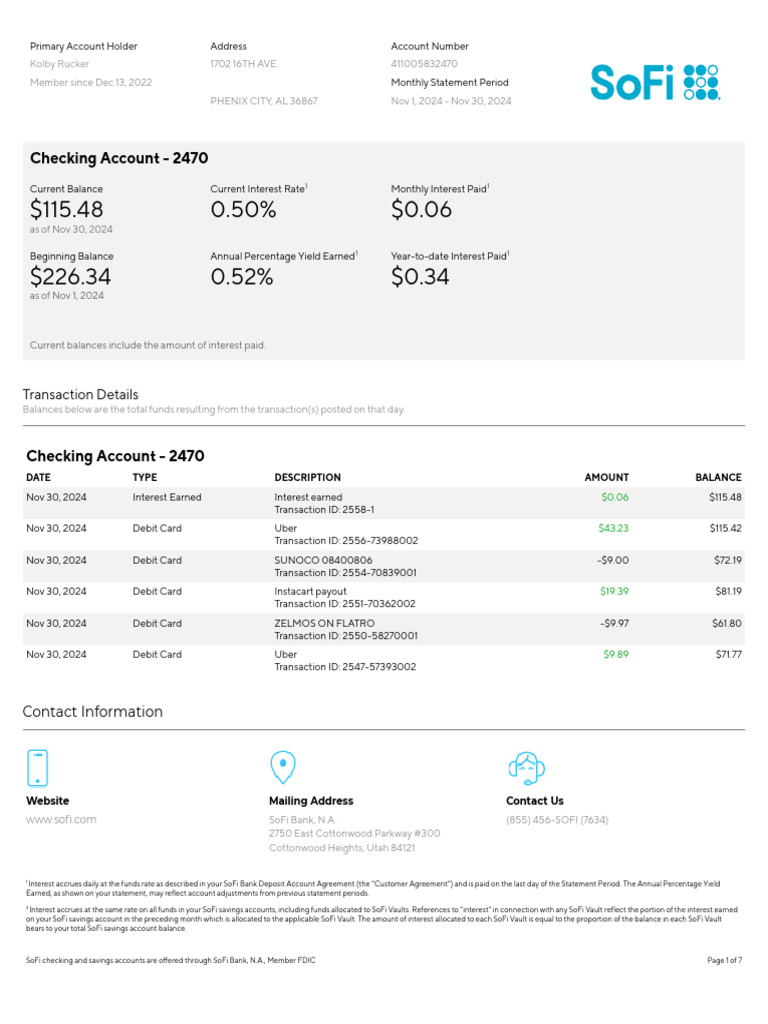The height and width of the screenshot is (1024, 768).
Task: Click the mobile phone Website icon
Action: (x=37, y=767)
